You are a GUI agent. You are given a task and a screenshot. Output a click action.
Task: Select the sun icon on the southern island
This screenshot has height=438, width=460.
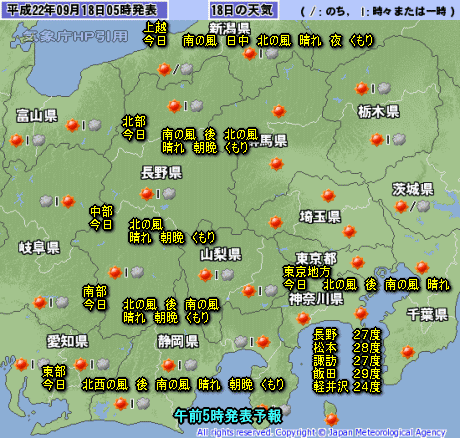click(332, 419)
